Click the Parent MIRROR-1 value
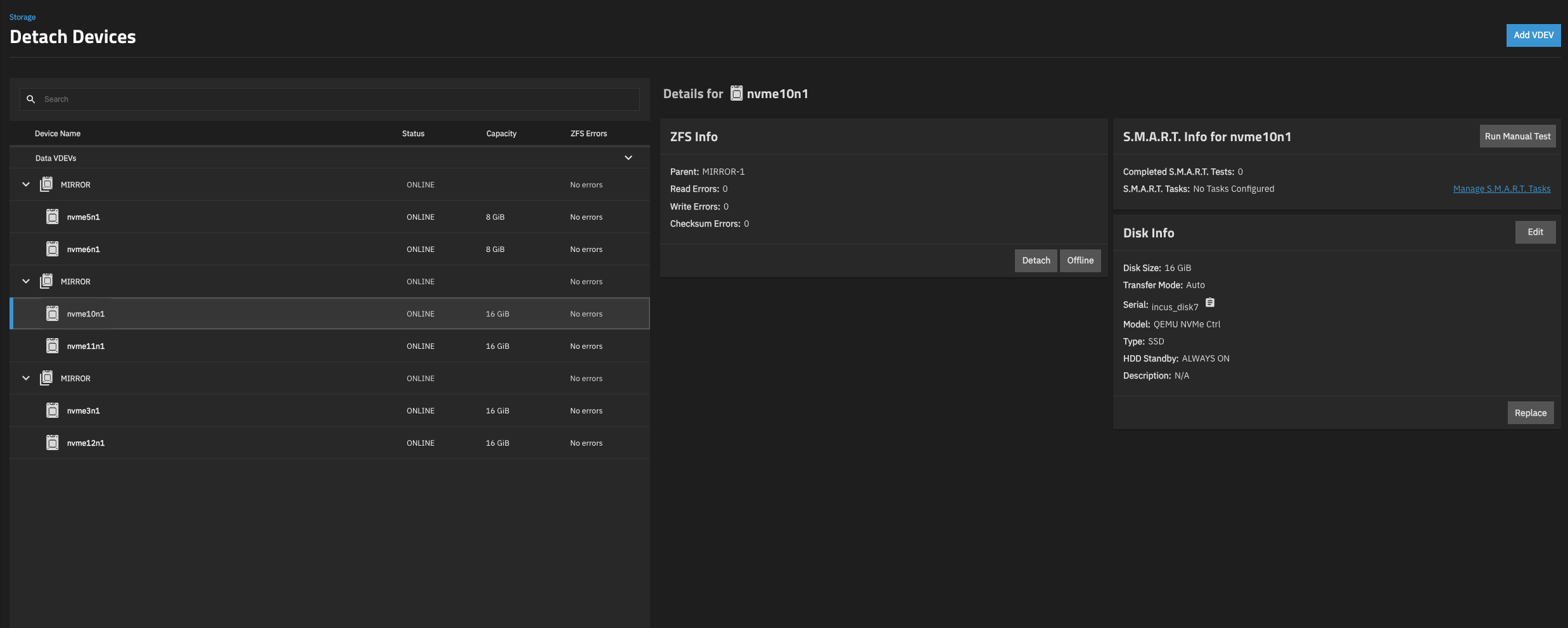The width and height of the screenshot is (1568, 628). (x=723, y=172)
